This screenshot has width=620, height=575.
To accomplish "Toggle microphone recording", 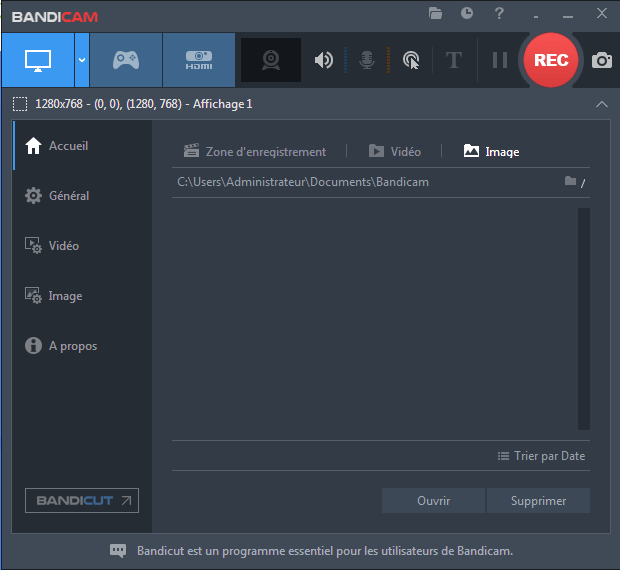I will [x=367, y=60].
